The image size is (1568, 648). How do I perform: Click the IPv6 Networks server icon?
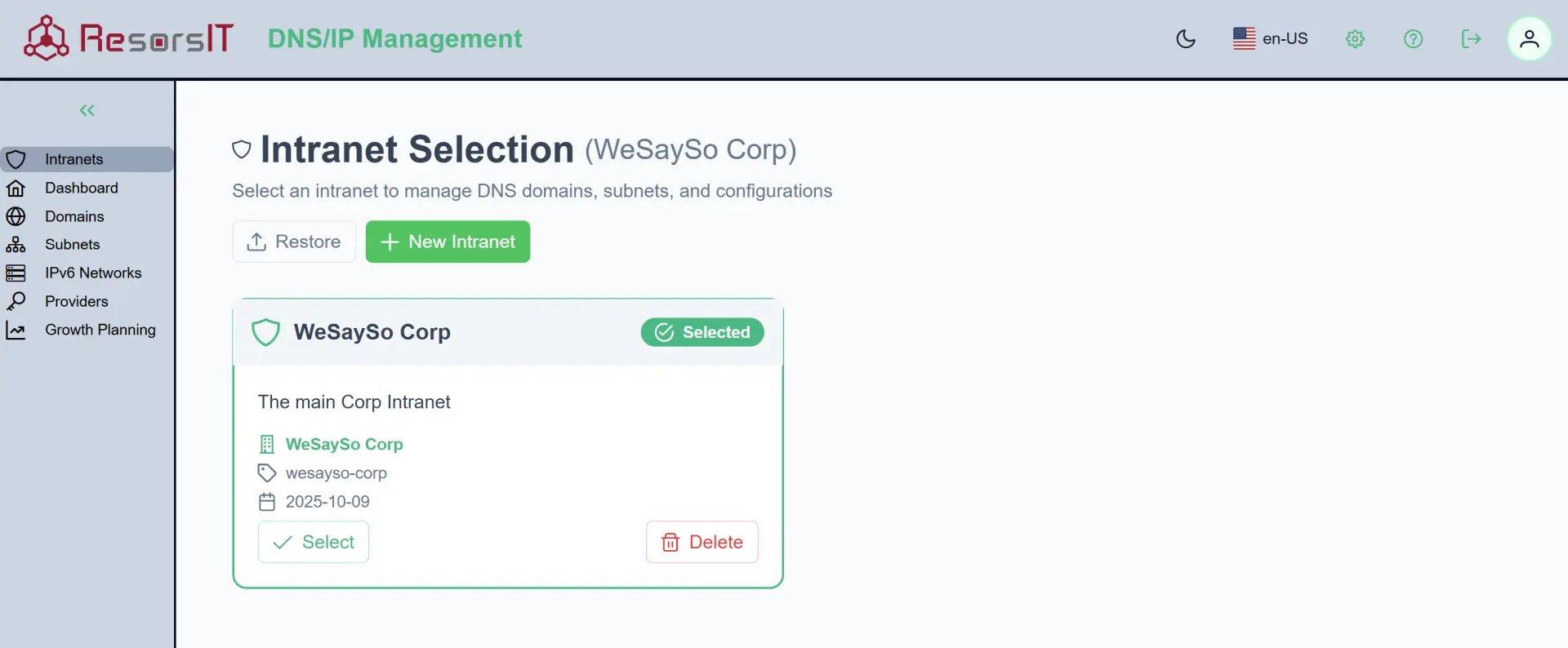point(16,273)
